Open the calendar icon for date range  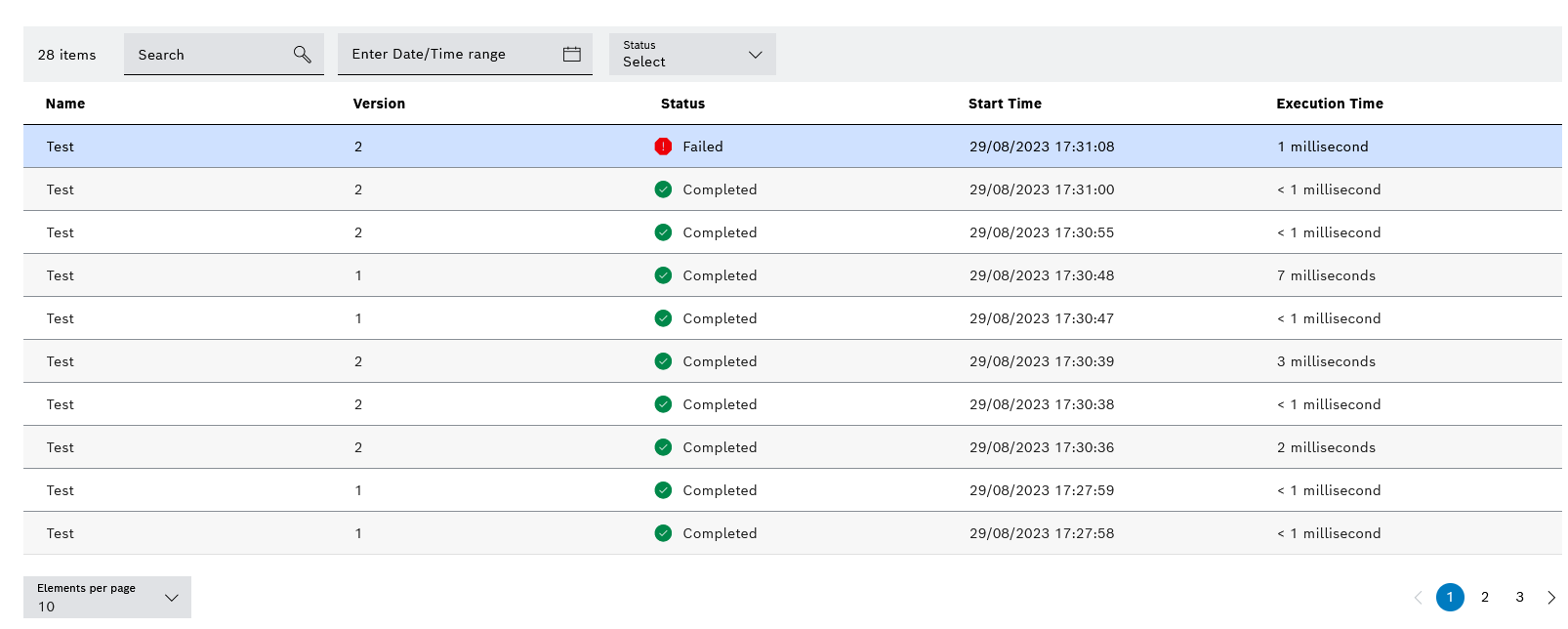coord(572,54)
